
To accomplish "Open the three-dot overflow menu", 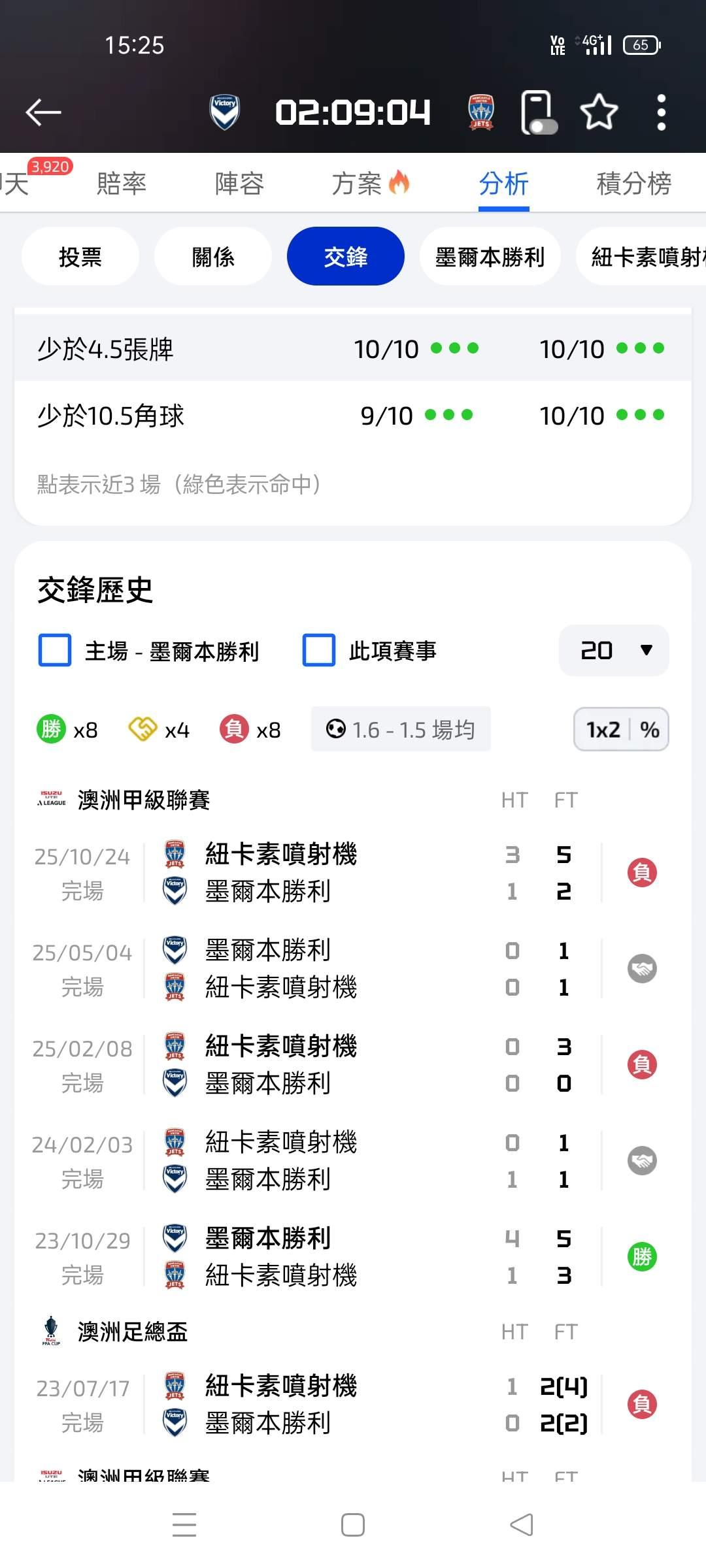I will [x=661, y=112].
